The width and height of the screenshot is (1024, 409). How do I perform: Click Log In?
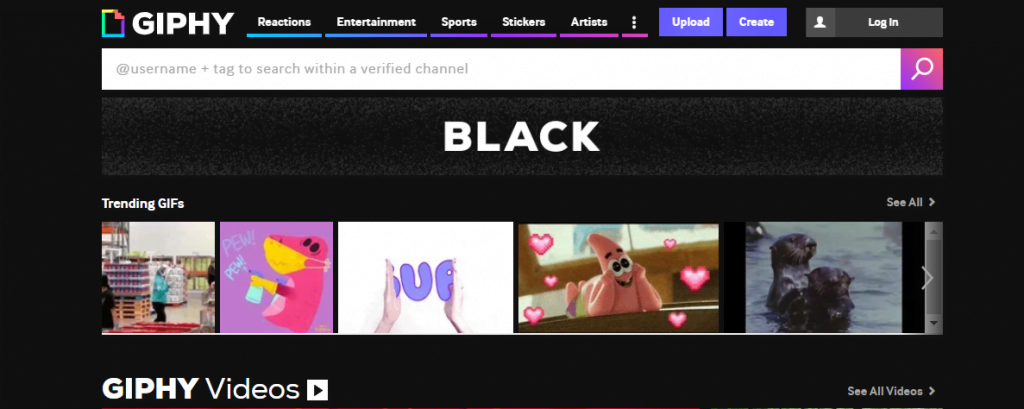883,22
